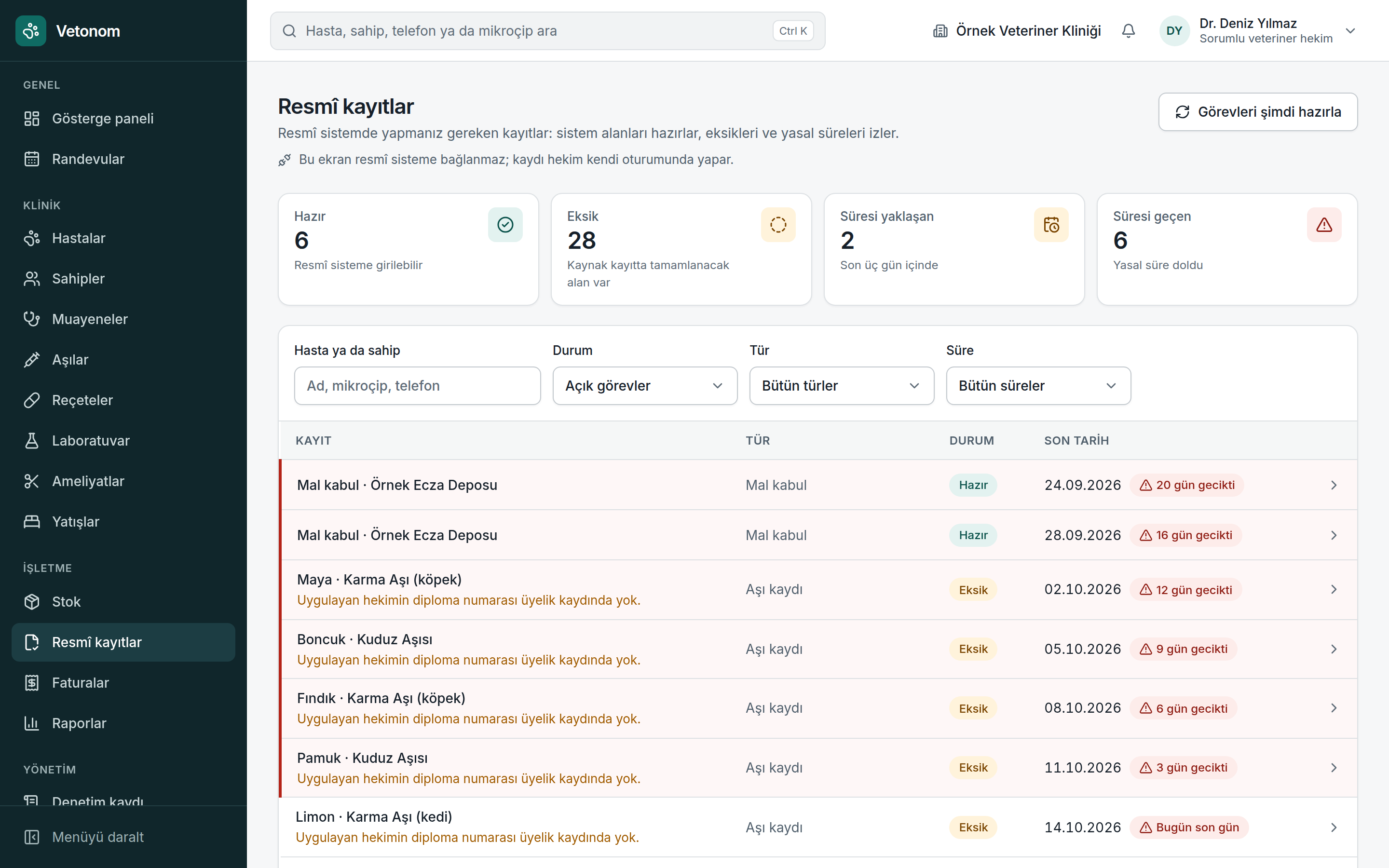Focus the Hasta ya da sahip field
The height and width of the screenshot is (868, 1389).
(x=417, y=386)
